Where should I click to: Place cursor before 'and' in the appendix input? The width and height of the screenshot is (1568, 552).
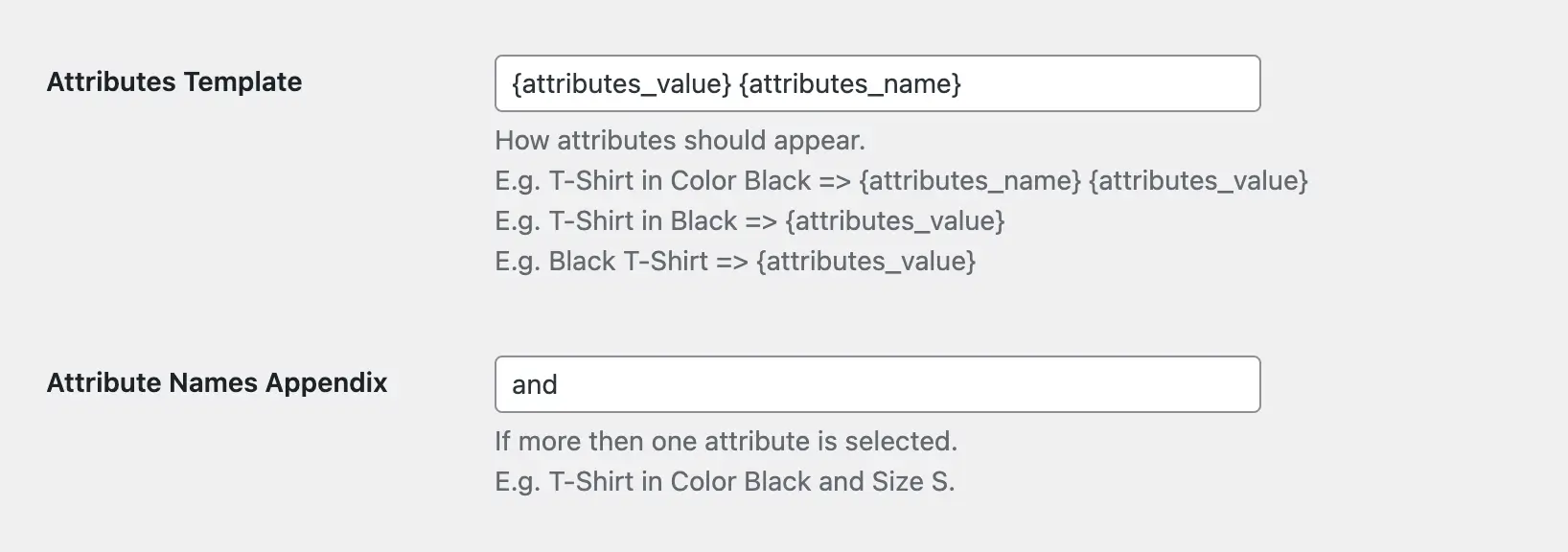pos(511,383)
